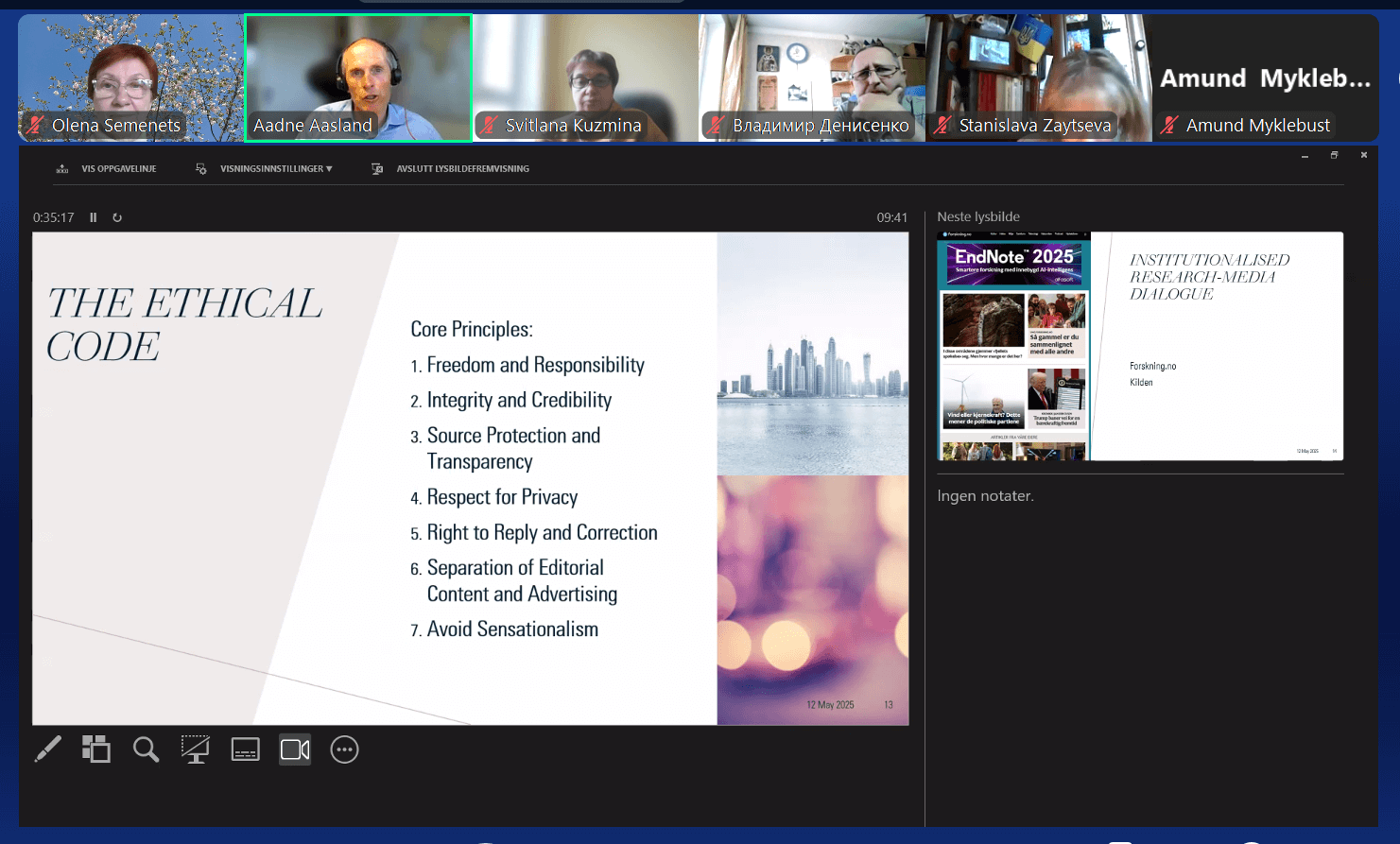Reset the slide timer
1400x844 pixels.
pyautogui.click(x=117, y=217)
